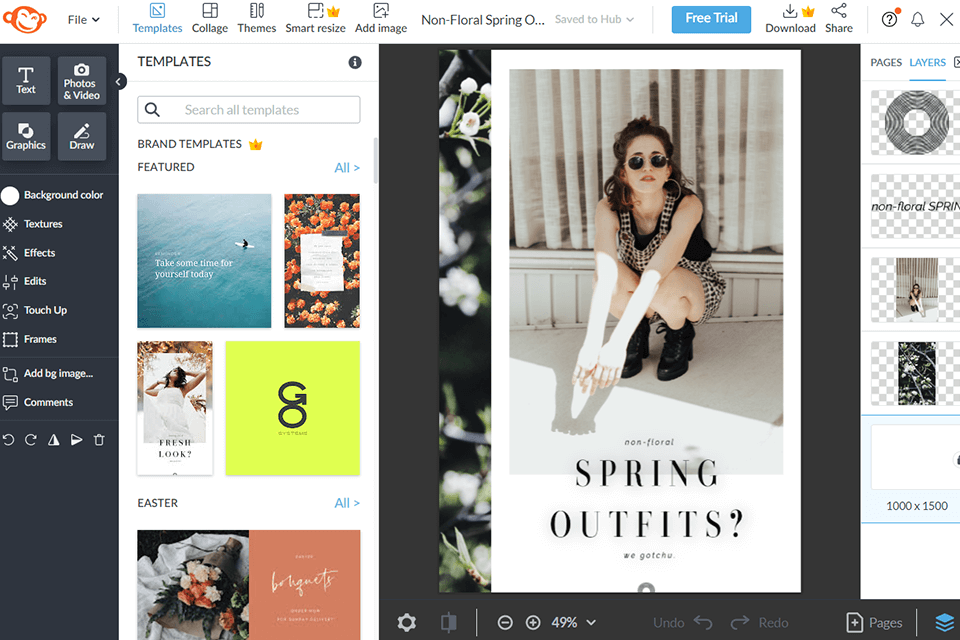Select the Text tool

click(26, 81)
